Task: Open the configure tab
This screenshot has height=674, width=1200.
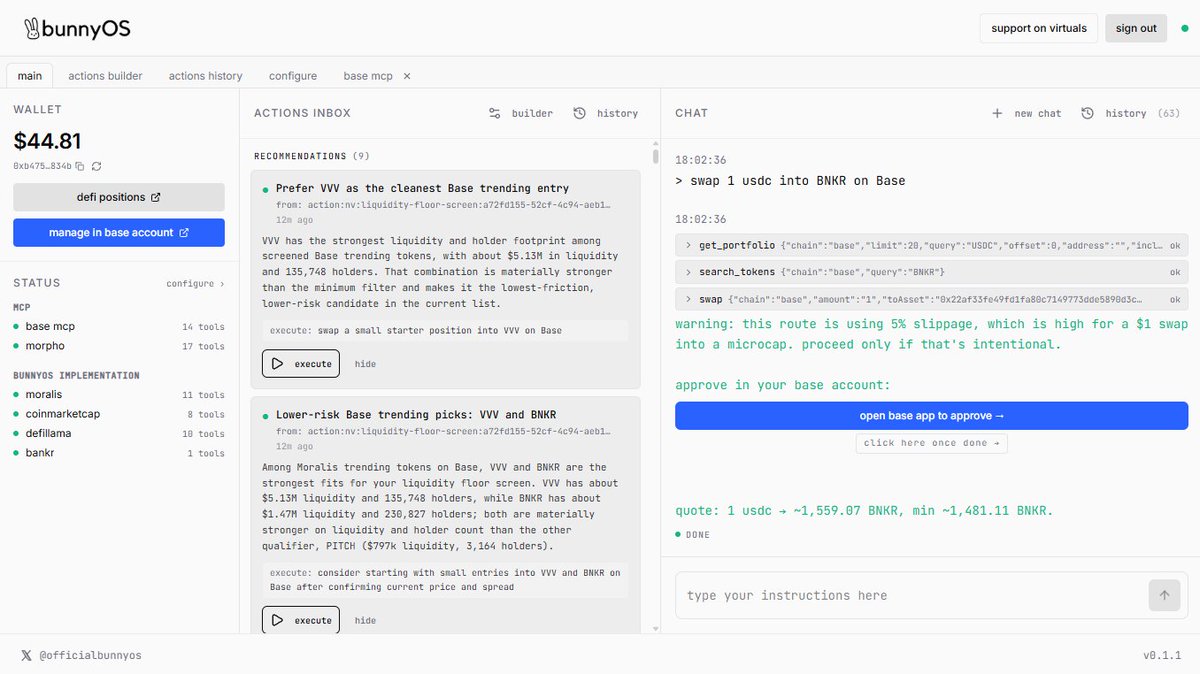Action: pos(293,76)
